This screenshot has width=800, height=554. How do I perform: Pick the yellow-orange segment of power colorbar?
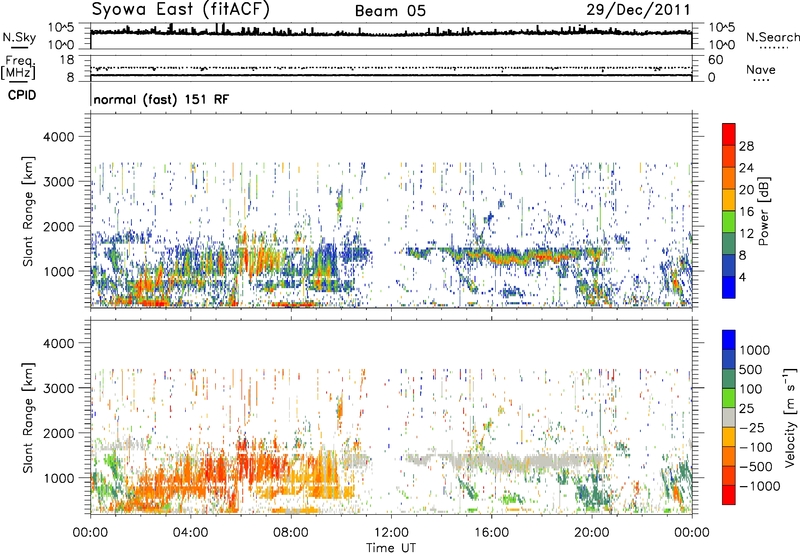tap(729, 200)
